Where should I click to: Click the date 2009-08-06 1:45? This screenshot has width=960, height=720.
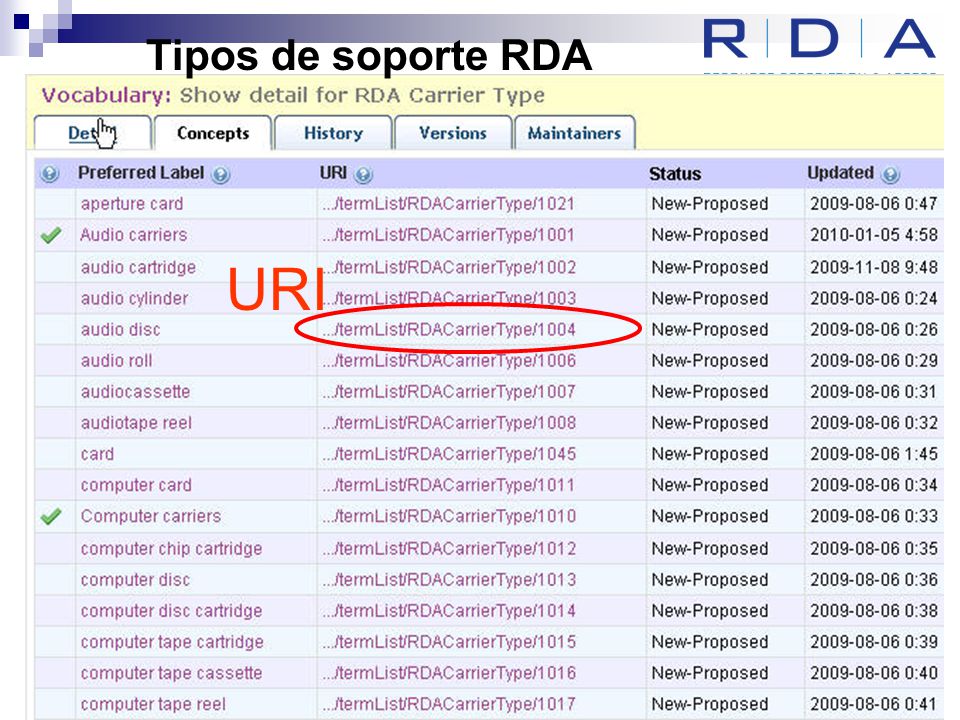pos(874,454)
